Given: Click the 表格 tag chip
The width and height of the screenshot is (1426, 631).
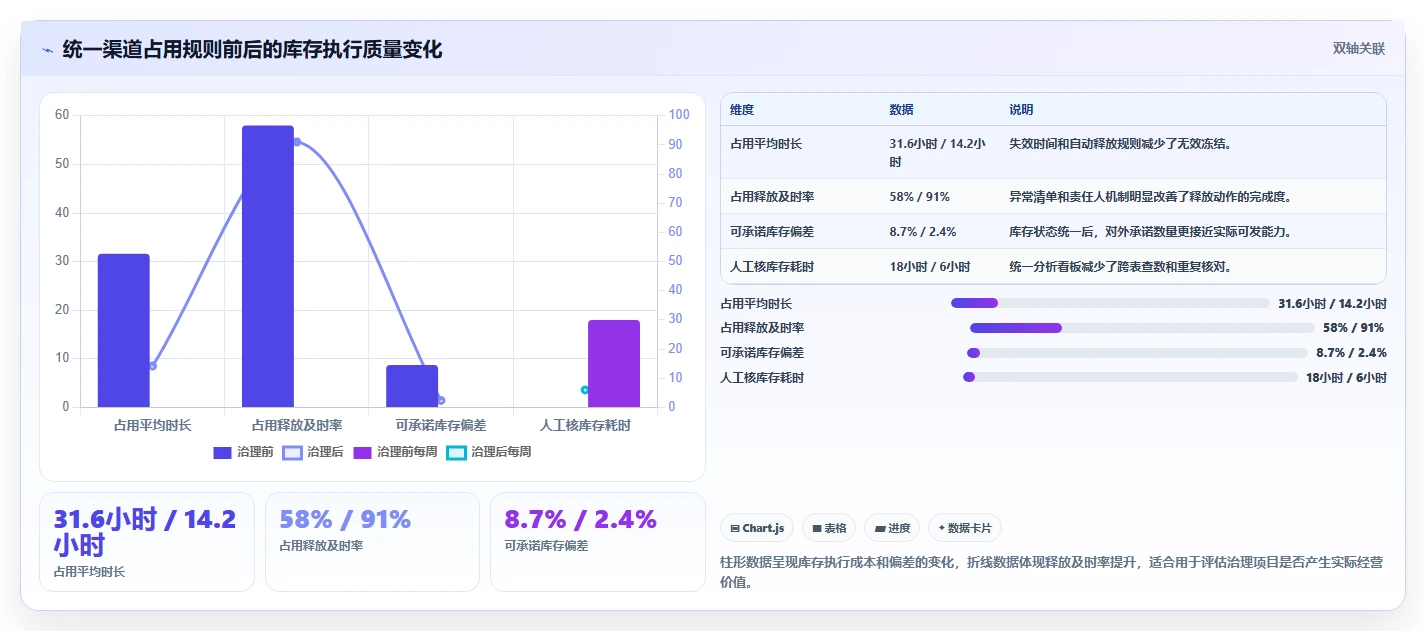Looking at the screenshot, I should point(829,528).
